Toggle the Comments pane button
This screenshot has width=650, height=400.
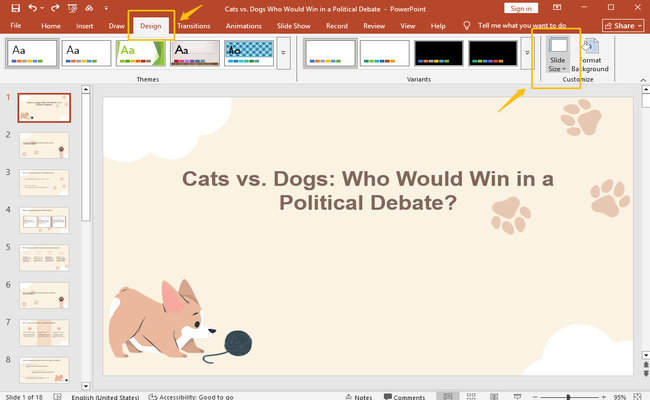tap(404, 397)
